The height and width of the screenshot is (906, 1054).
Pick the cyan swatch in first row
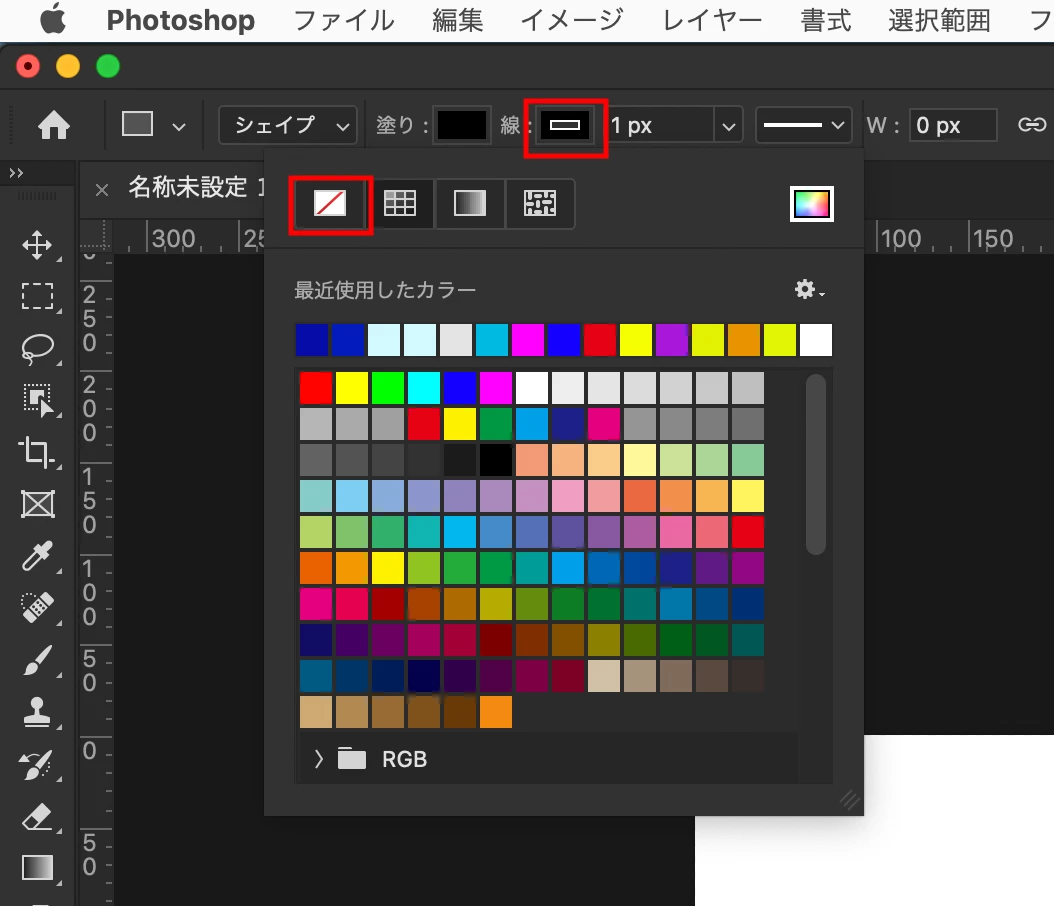point(424,388)
